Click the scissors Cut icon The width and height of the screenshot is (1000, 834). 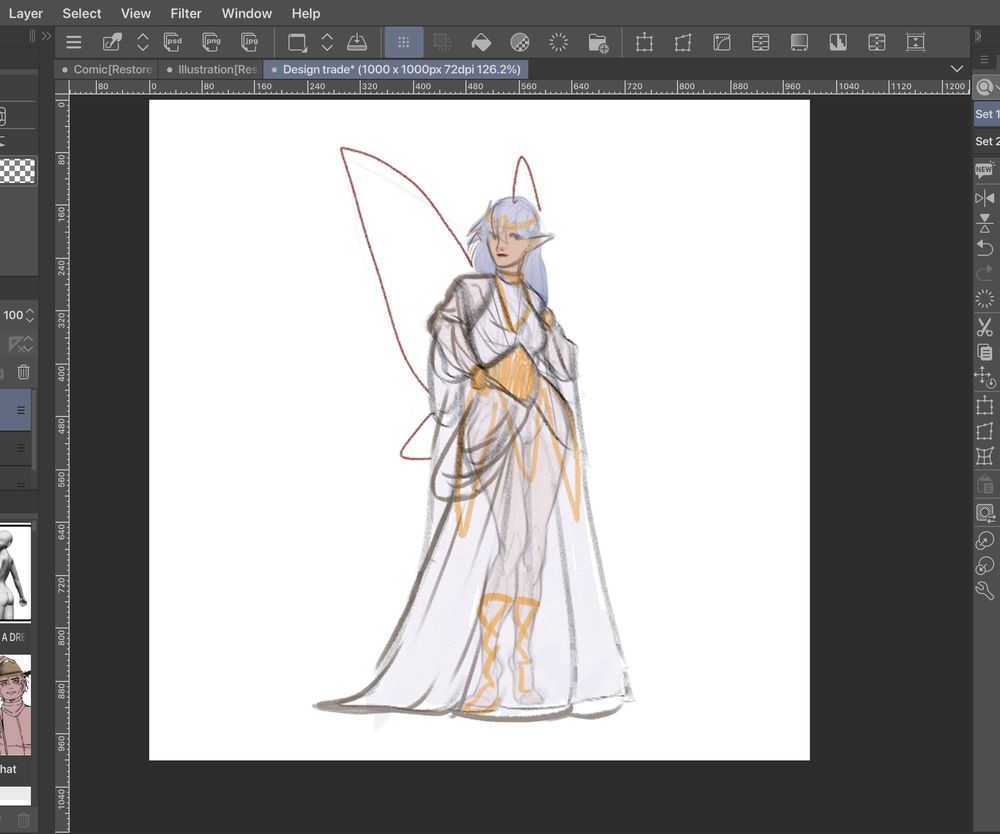tap(985, 327)
